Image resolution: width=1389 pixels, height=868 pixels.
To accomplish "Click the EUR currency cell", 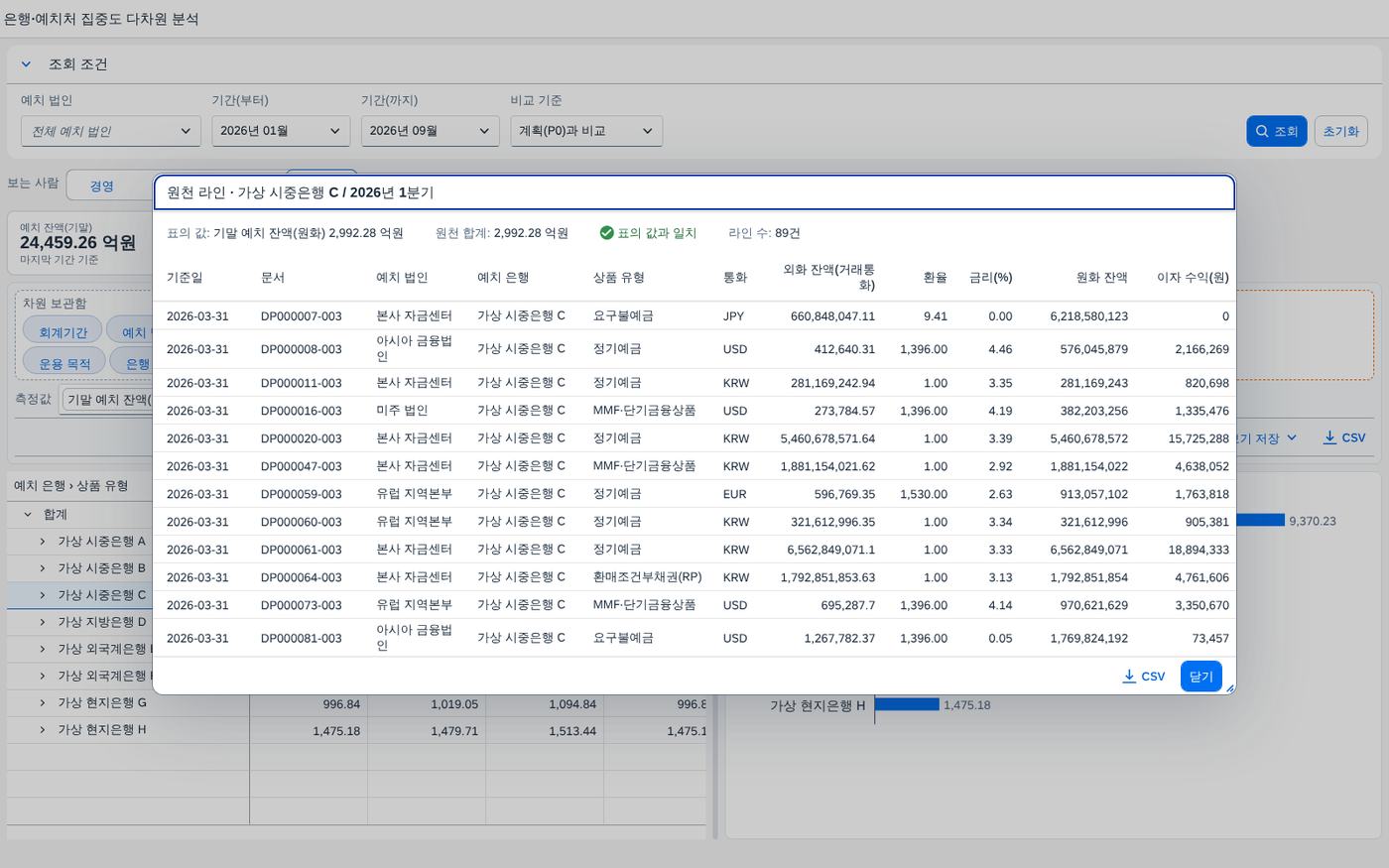I will (x=734, y=494).
